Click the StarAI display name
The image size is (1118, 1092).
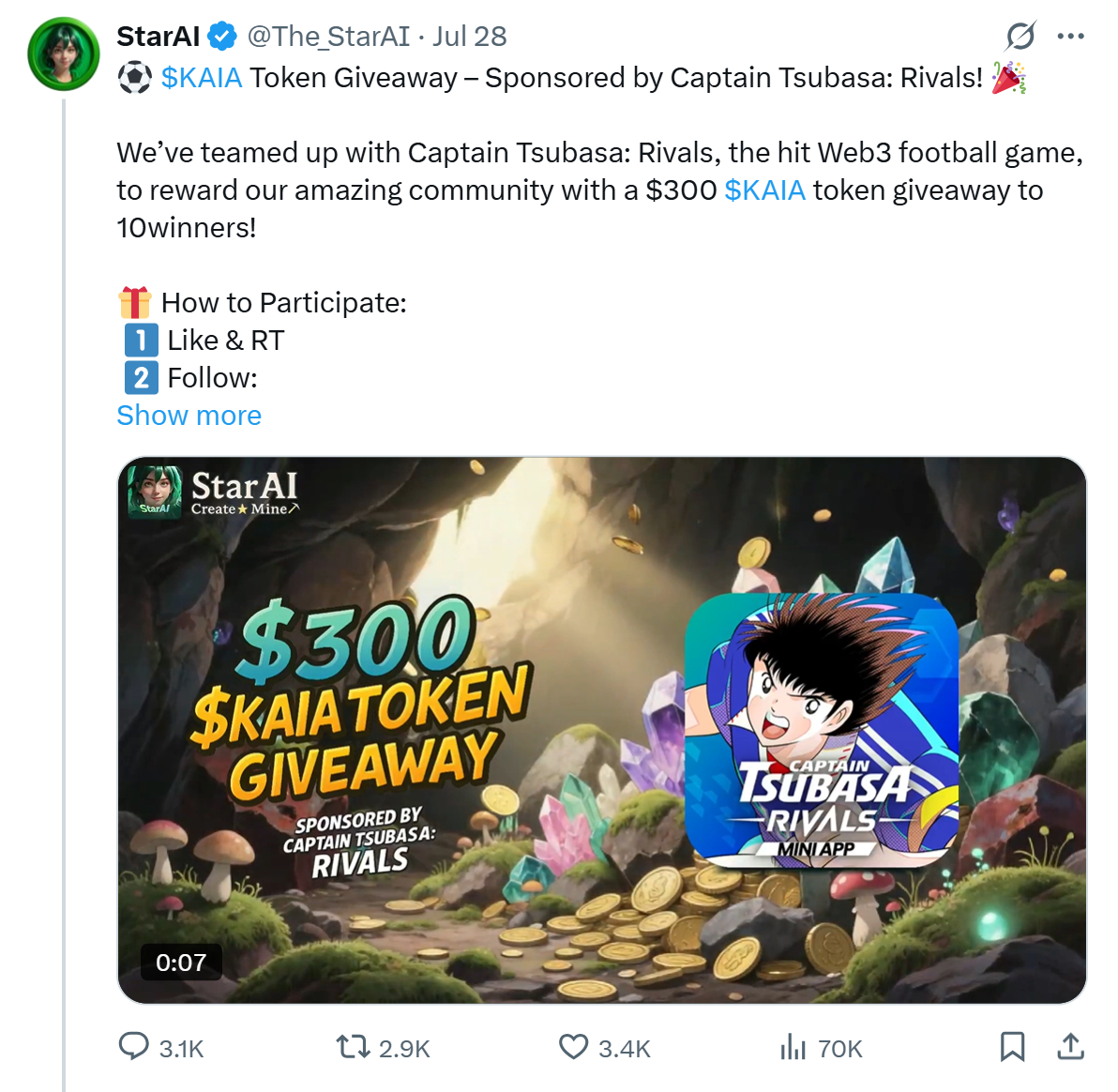(158, 37)
